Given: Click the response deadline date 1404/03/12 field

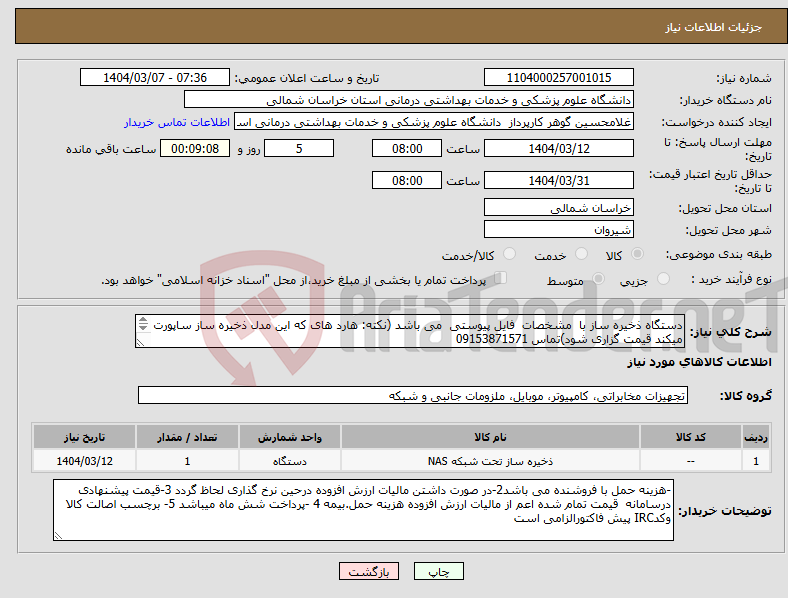Looking at the screenshot, I should pos(558,149).
